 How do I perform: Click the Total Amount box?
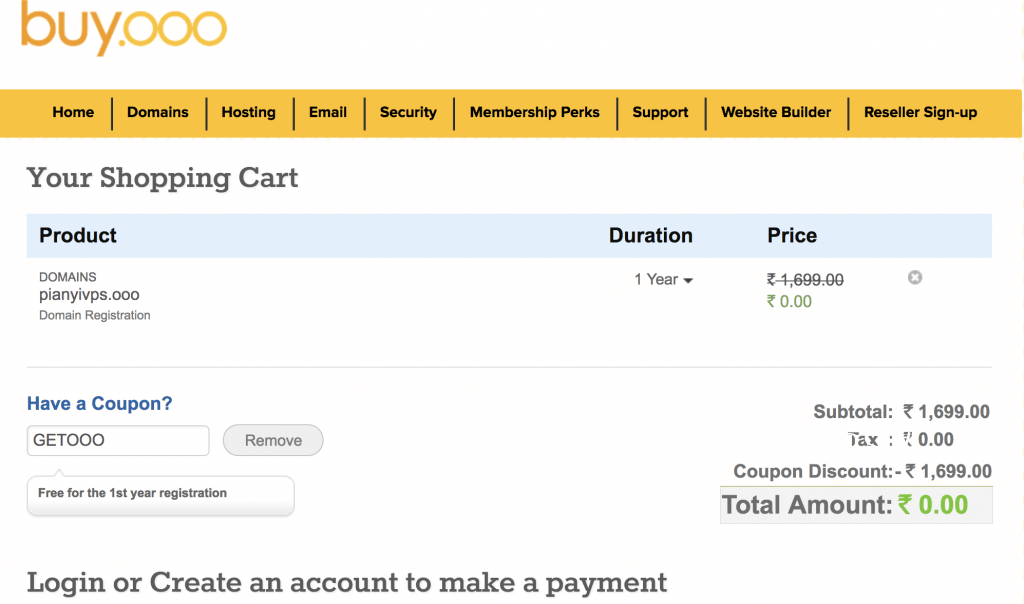point(856,505)
